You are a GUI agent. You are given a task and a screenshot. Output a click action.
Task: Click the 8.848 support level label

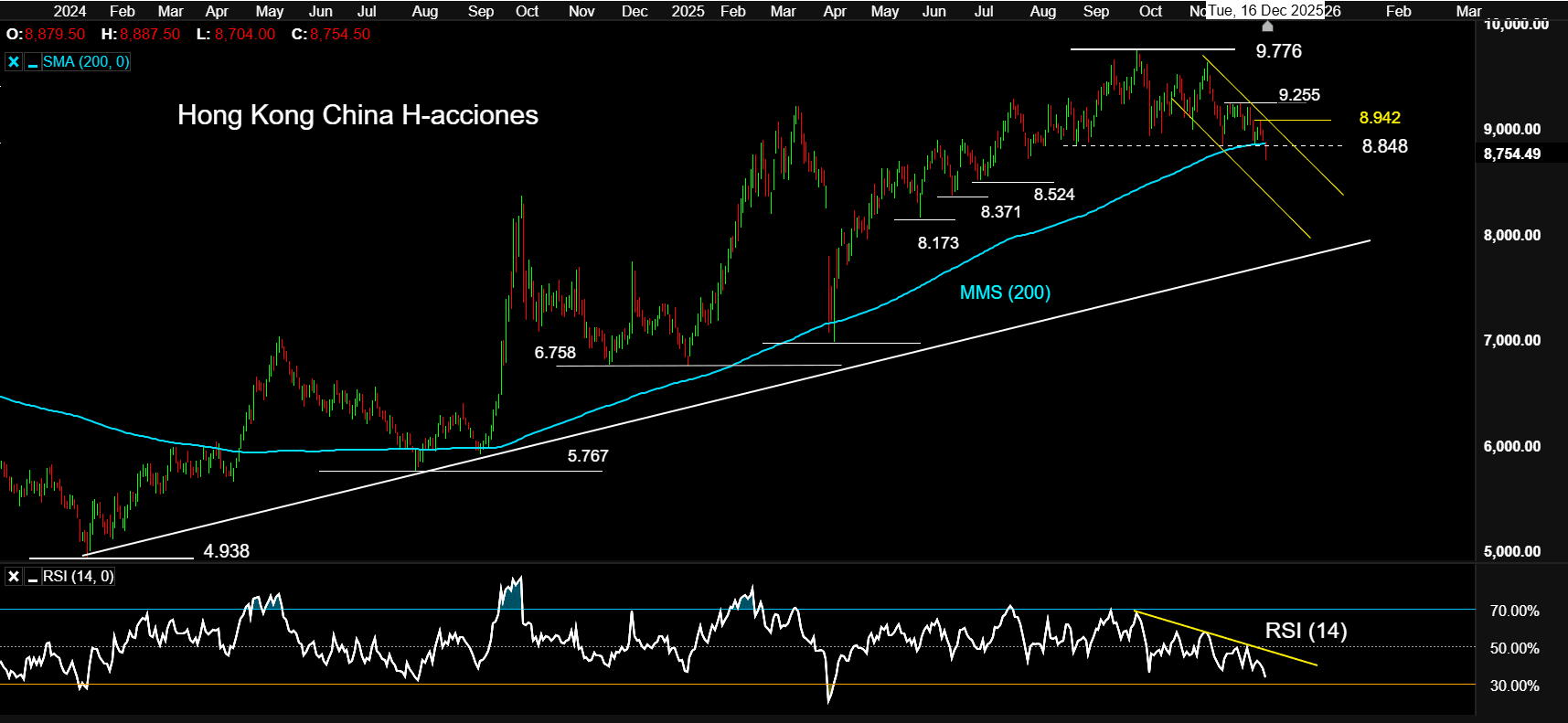point(1384,146)
